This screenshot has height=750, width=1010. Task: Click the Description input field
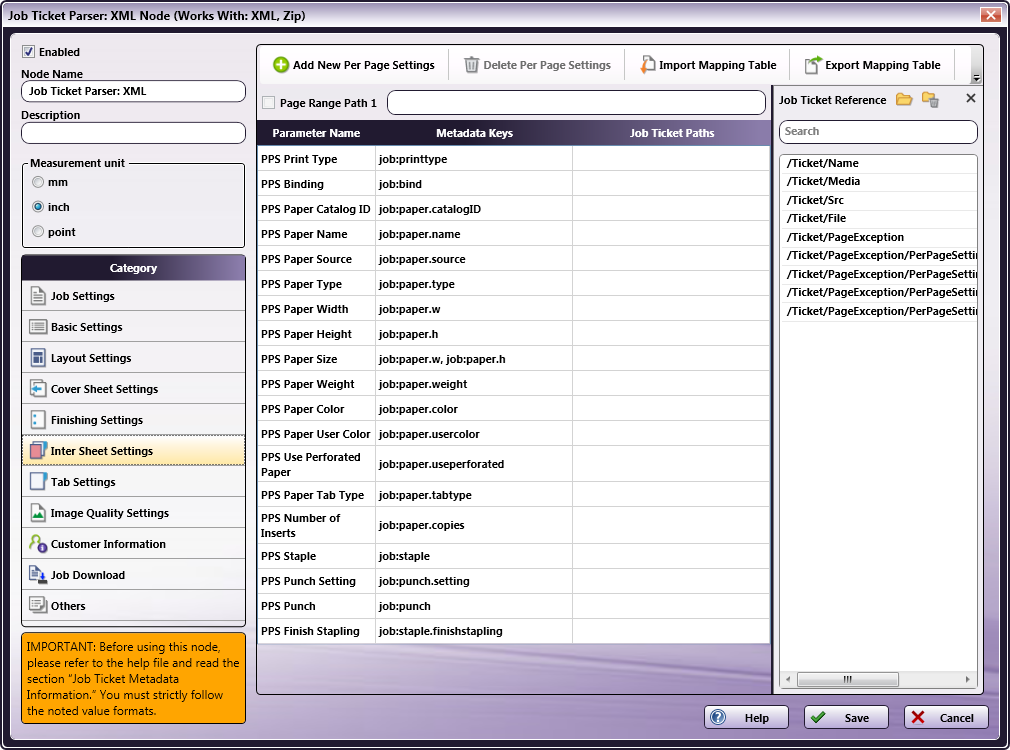pos(133,133)
